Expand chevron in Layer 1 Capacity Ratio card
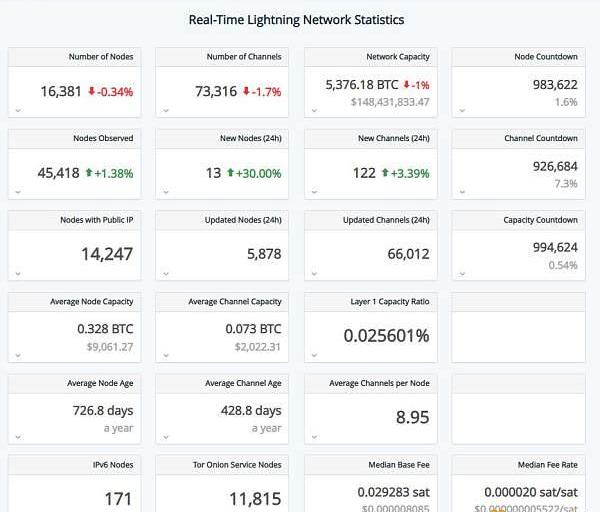This screenshot has height=512, width=600. (x=314, y=355)
